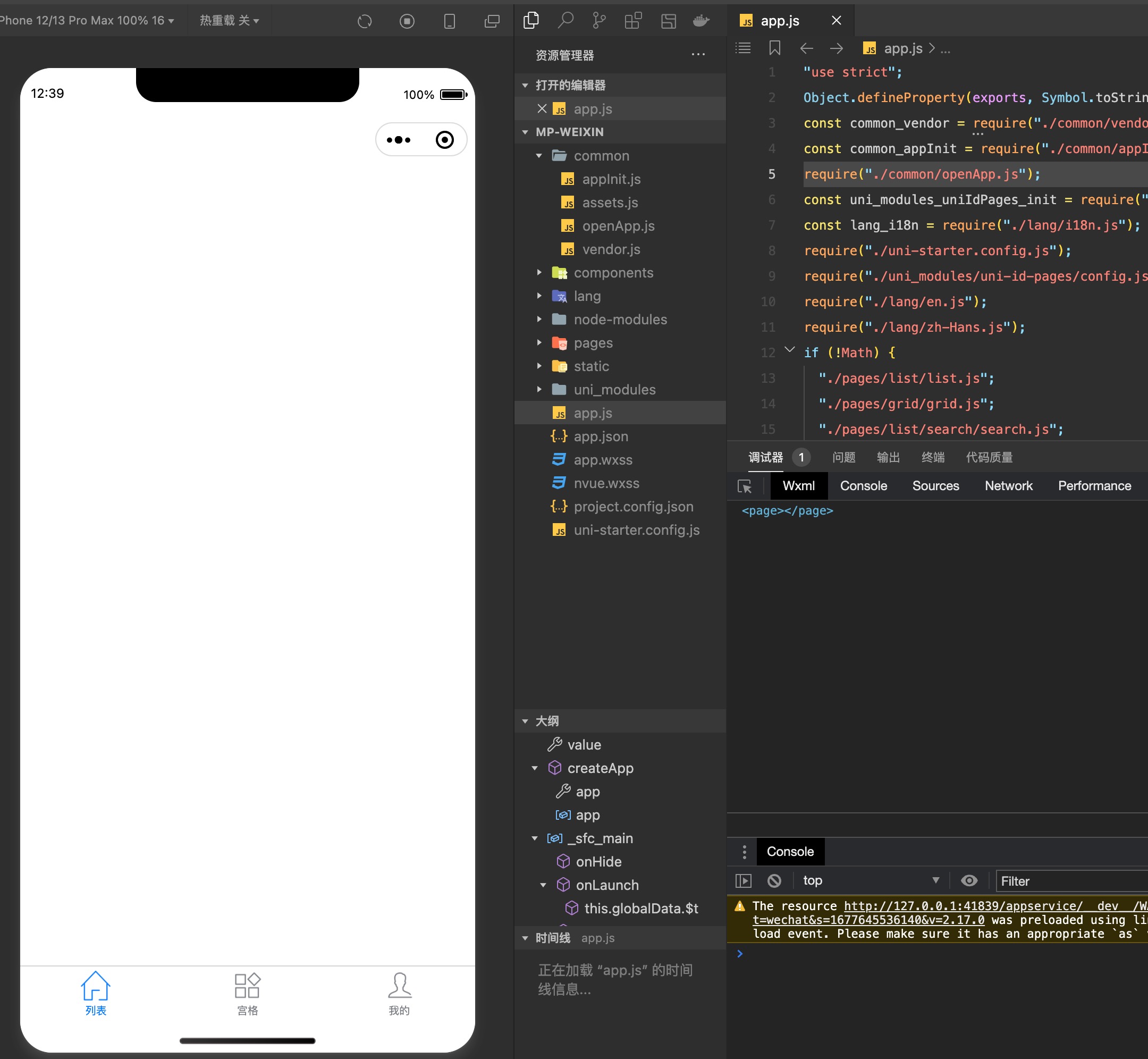The height and width of the screenshot is (1059, 1148).
Task: Click the bookmark icon above the editor
Action: [774, 48]
